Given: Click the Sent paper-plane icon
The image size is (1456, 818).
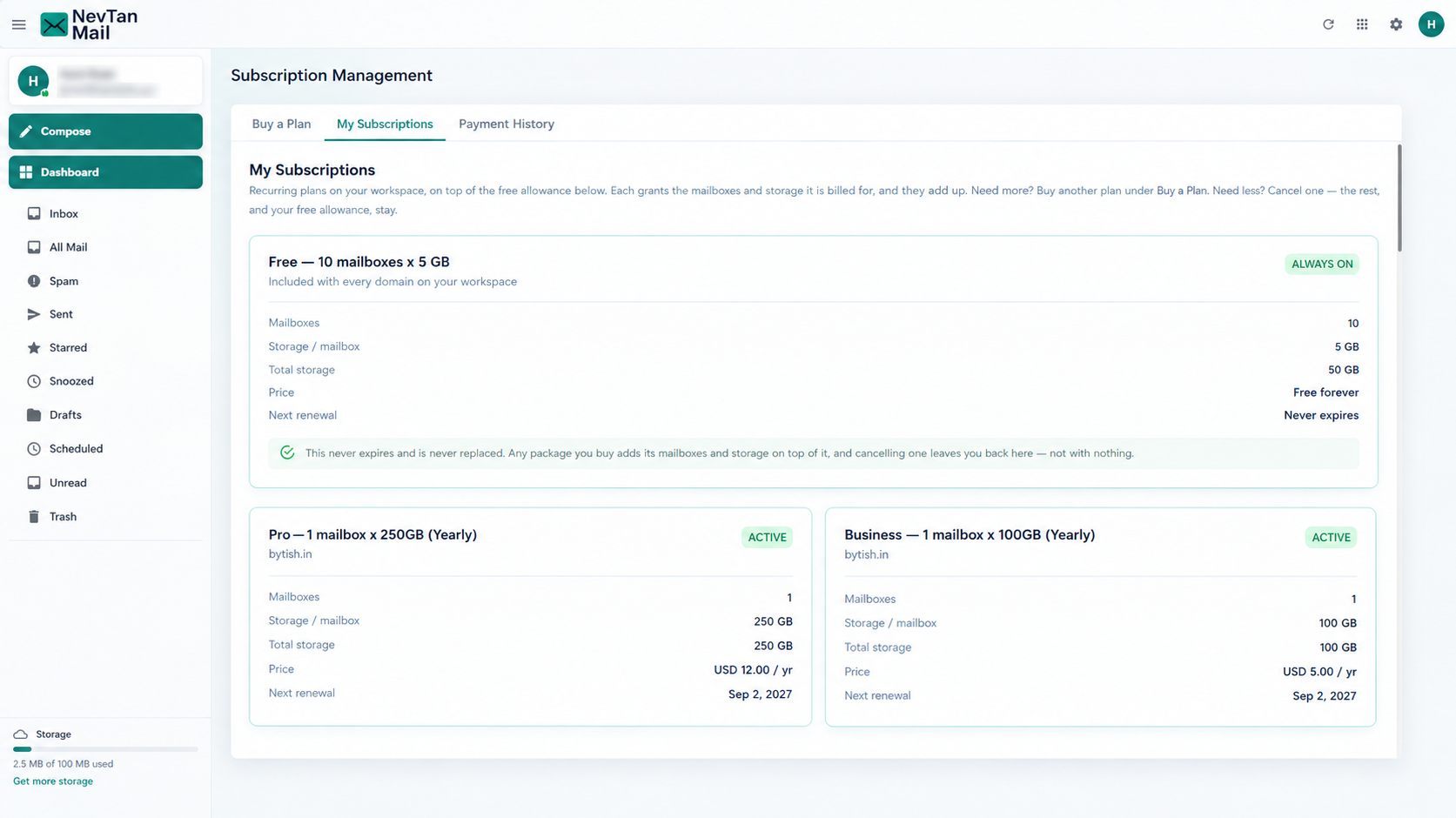Looking at the screenshot, I should (x=34, y=314).
